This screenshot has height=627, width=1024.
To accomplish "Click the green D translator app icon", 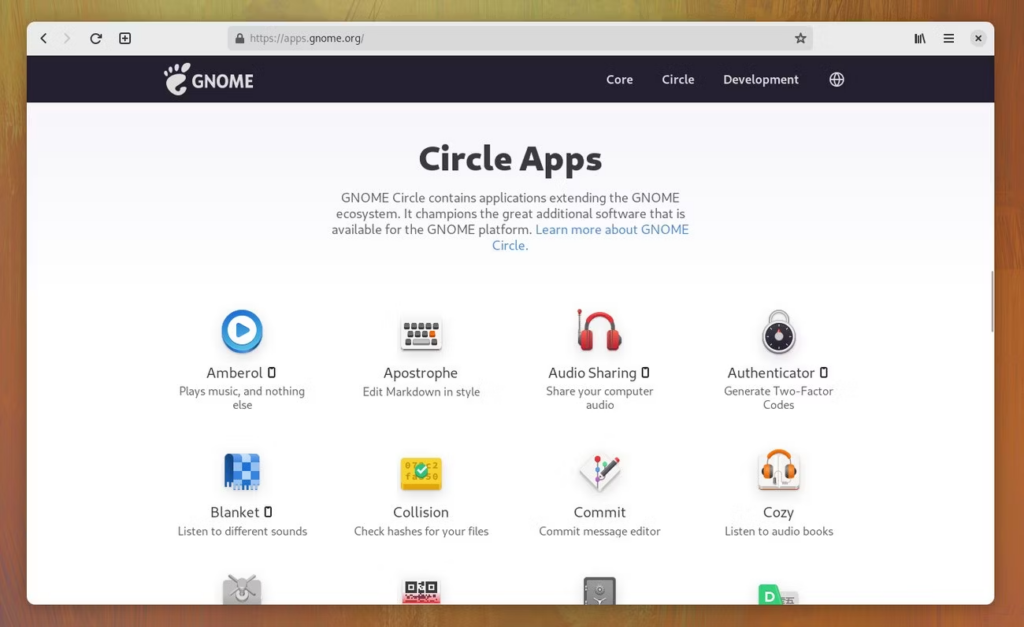I will tap(778, 594).
